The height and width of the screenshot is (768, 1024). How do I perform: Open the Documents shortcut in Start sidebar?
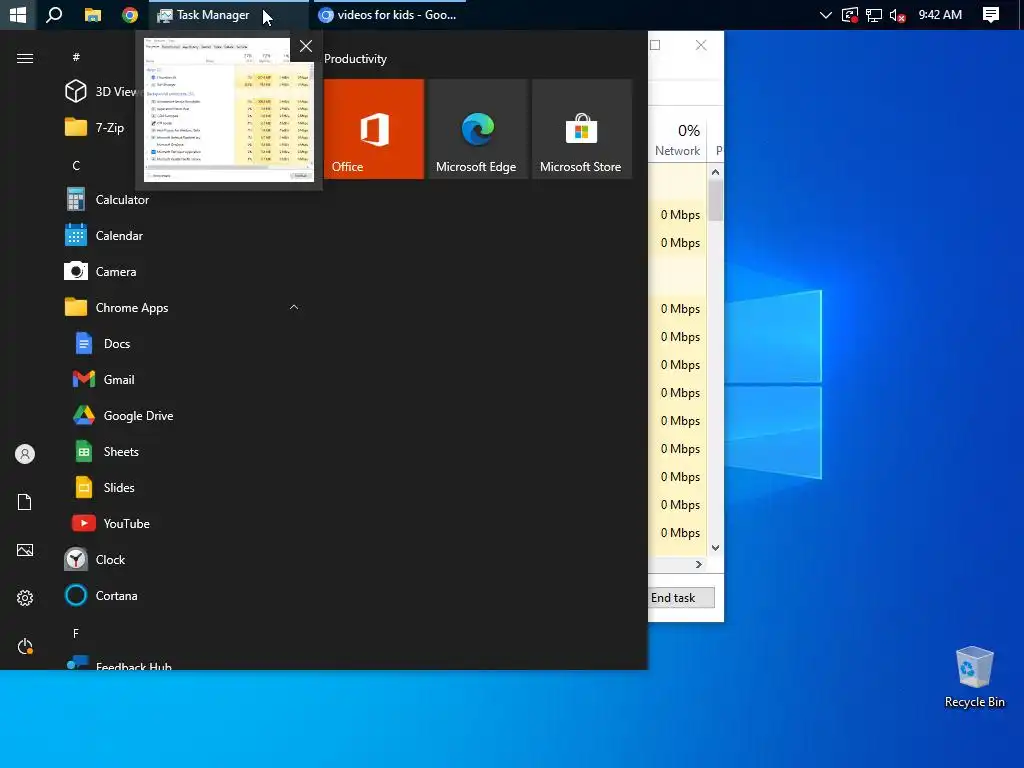click(x=25, y=502)
